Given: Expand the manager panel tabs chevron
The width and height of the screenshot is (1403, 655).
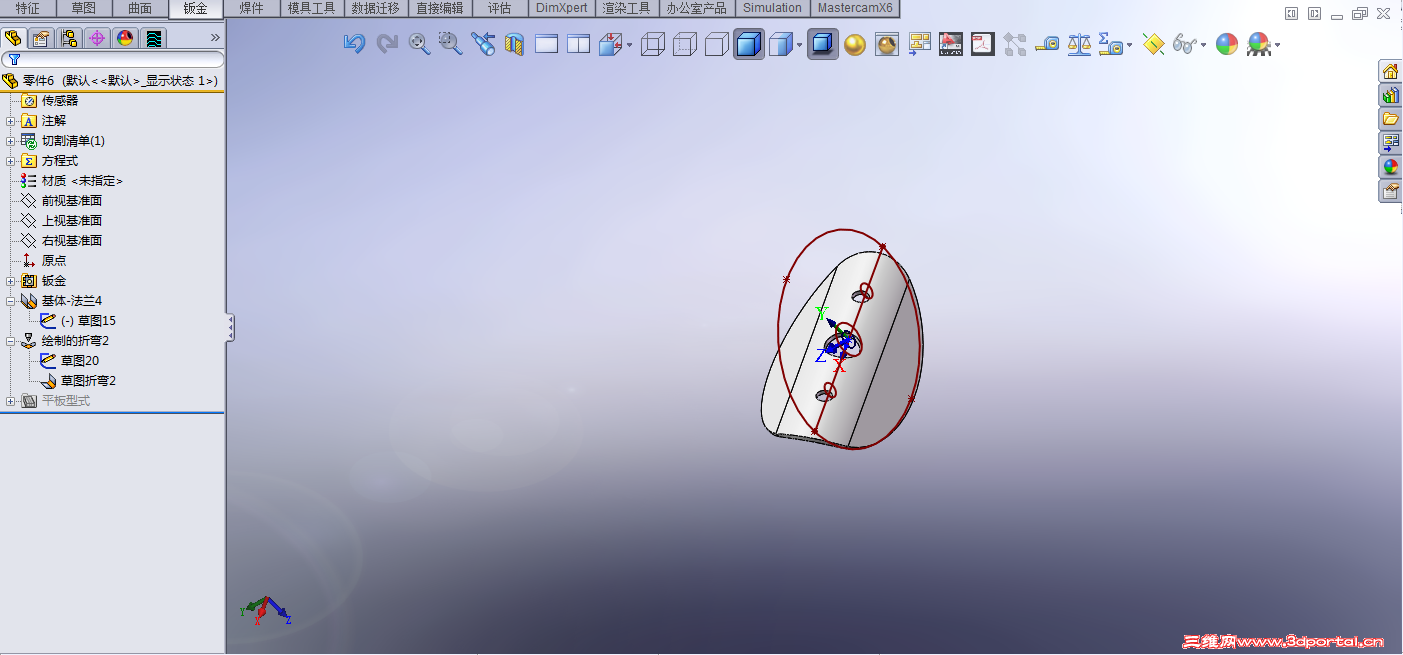Looking at the screenshot, I should point(215,38).
